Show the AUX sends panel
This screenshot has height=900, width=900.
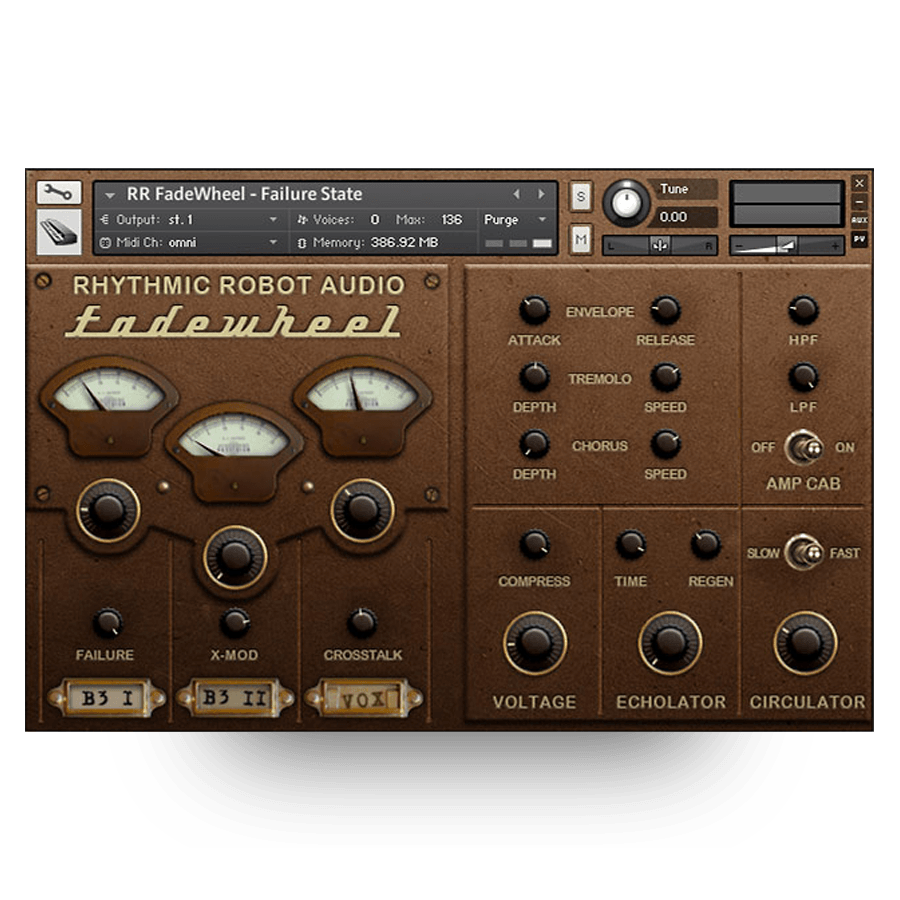coord(859,220)
